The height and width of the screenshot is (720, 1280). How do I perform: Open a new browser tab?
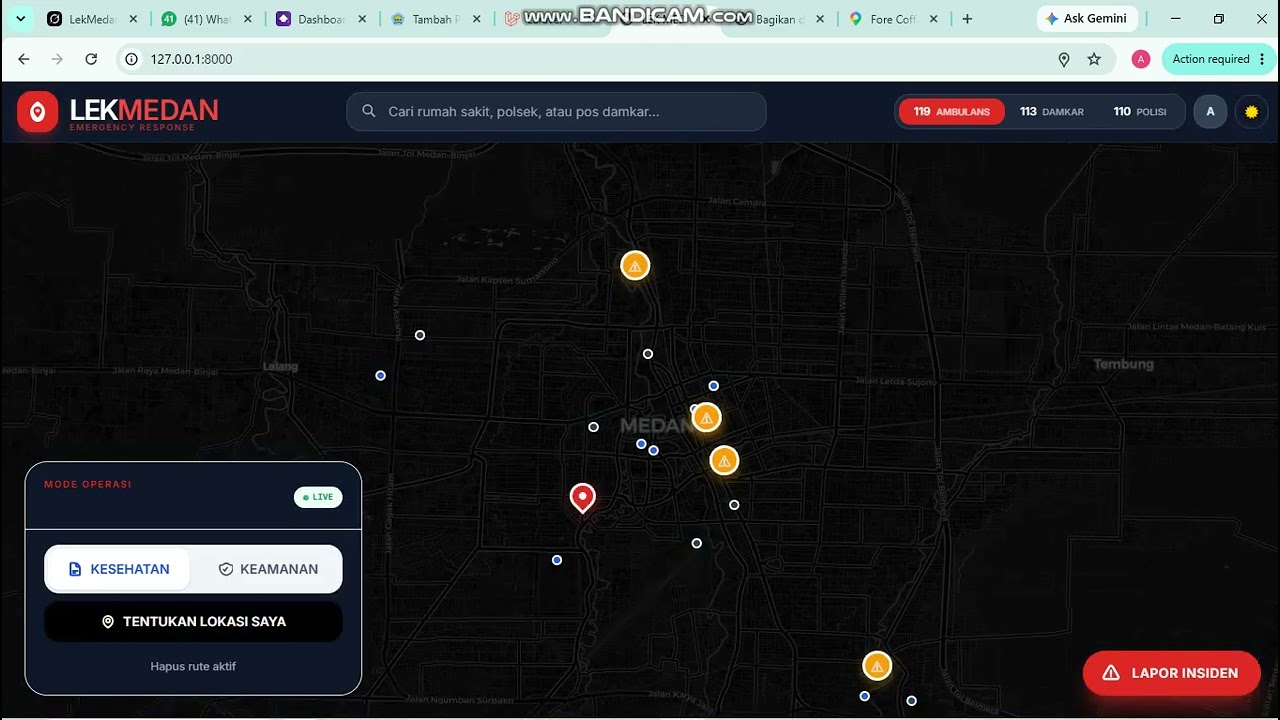967,19
